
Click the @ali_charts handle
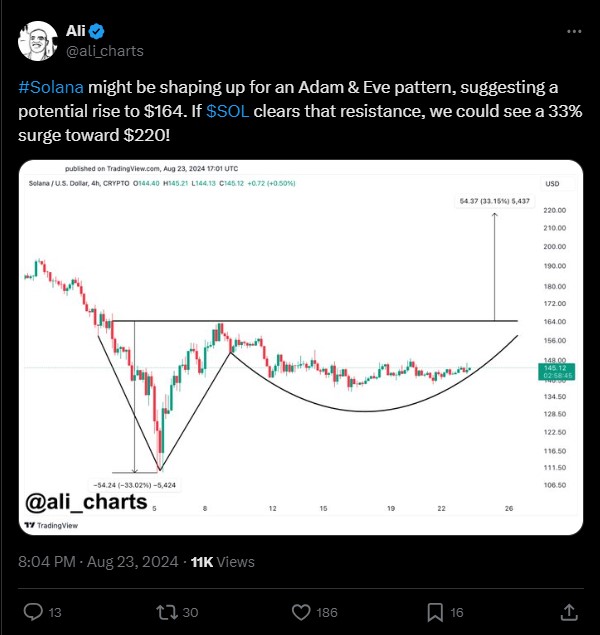[105, 51]
